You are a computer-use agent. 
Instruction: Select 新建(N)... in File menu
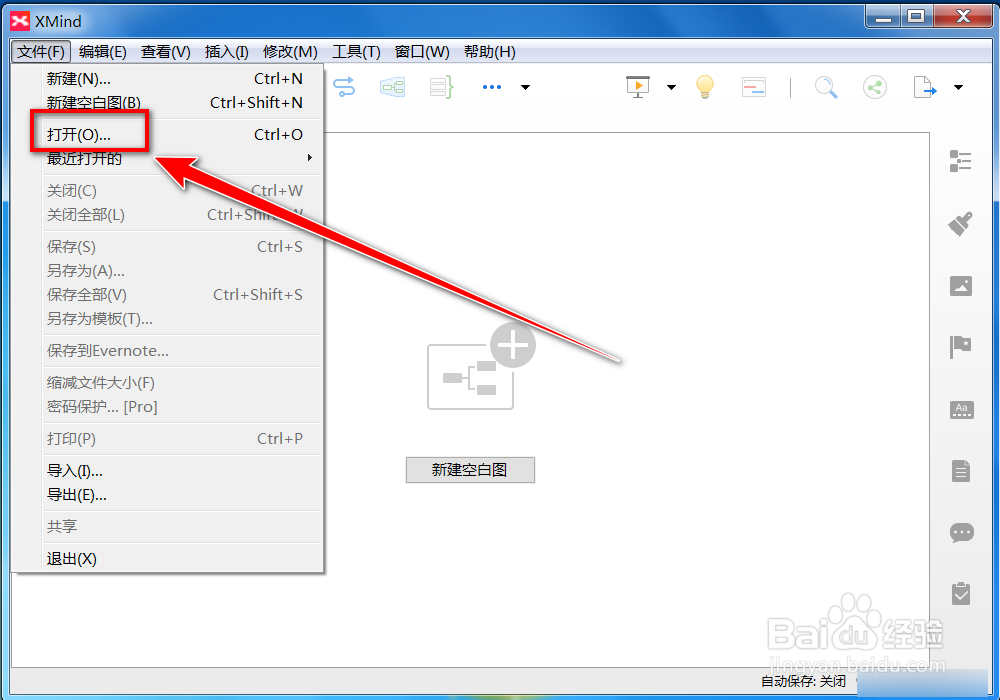click(x=175, y=78)
